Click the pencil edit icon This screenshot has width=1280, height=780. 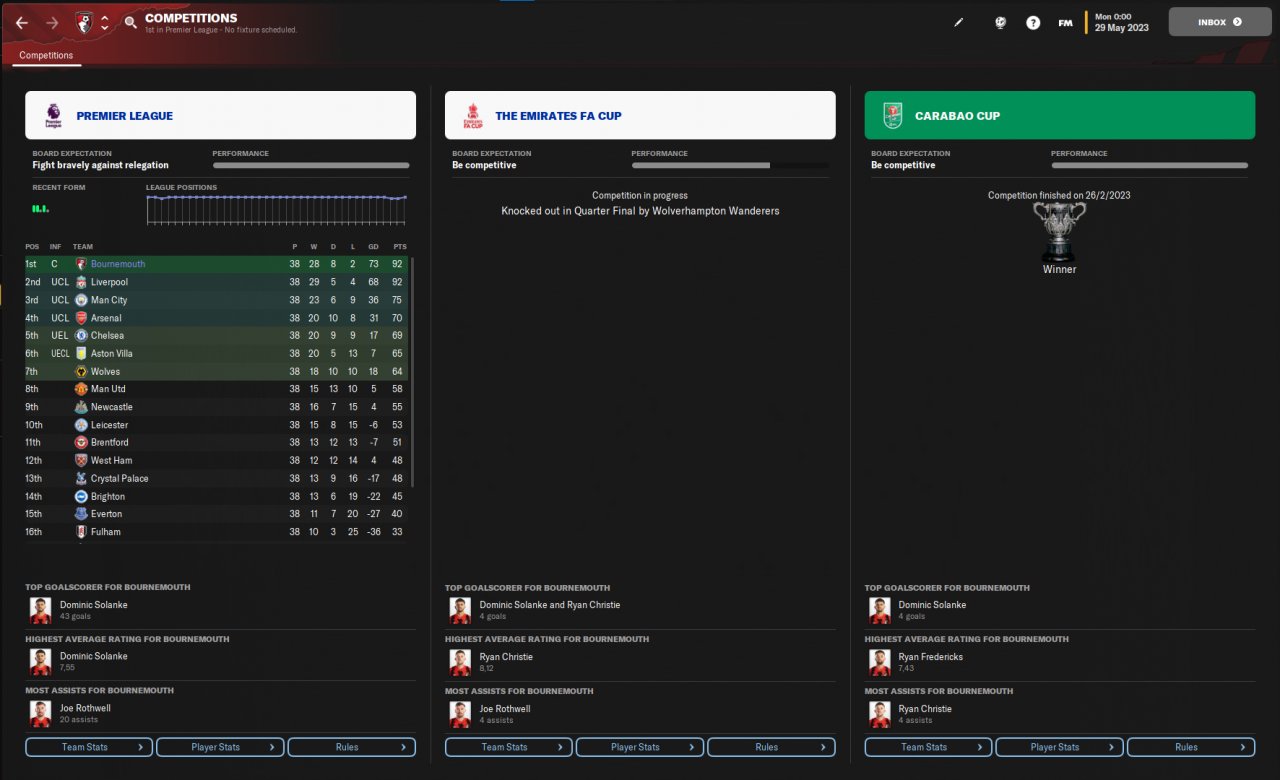coord(958,22)
